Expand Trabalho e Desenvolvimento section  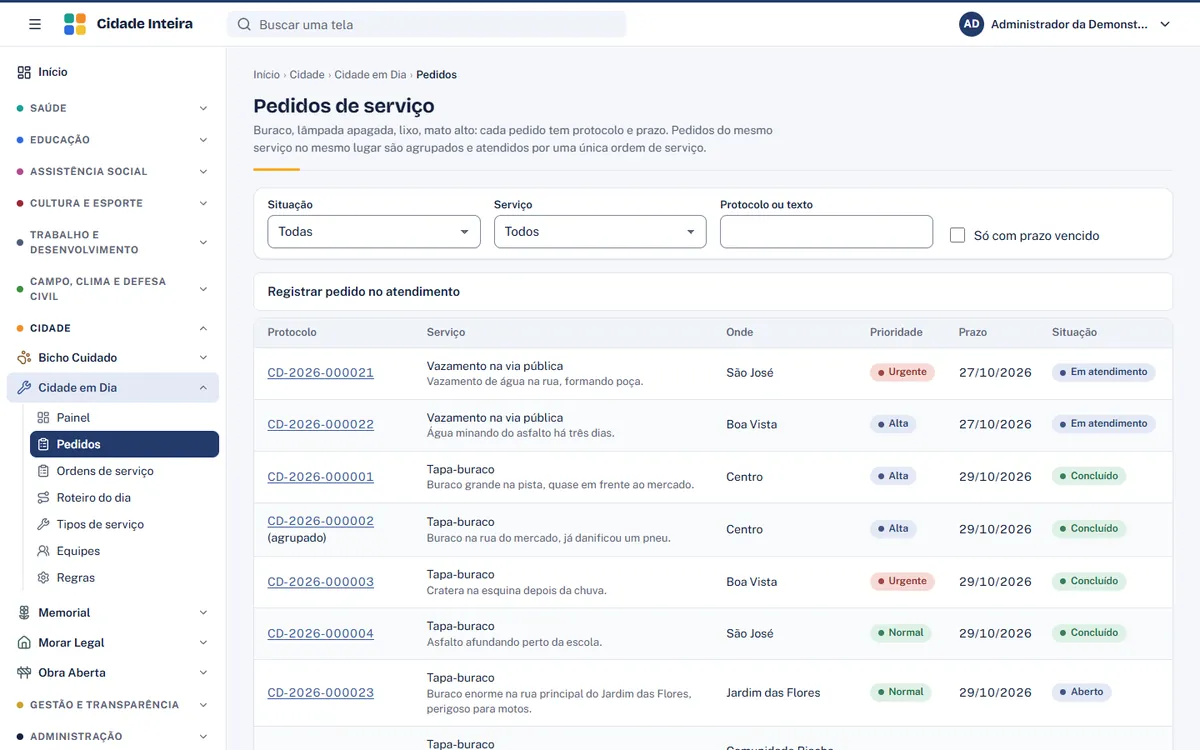[113, 242]
